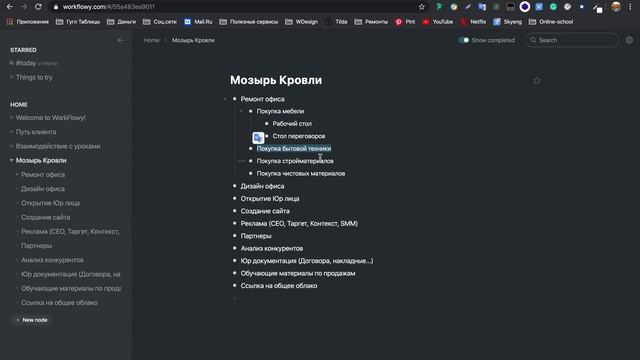Zoom into Создание сайта via its bullet
The height and width of the screenshot is (360, 640).
[x=234, y=211]
